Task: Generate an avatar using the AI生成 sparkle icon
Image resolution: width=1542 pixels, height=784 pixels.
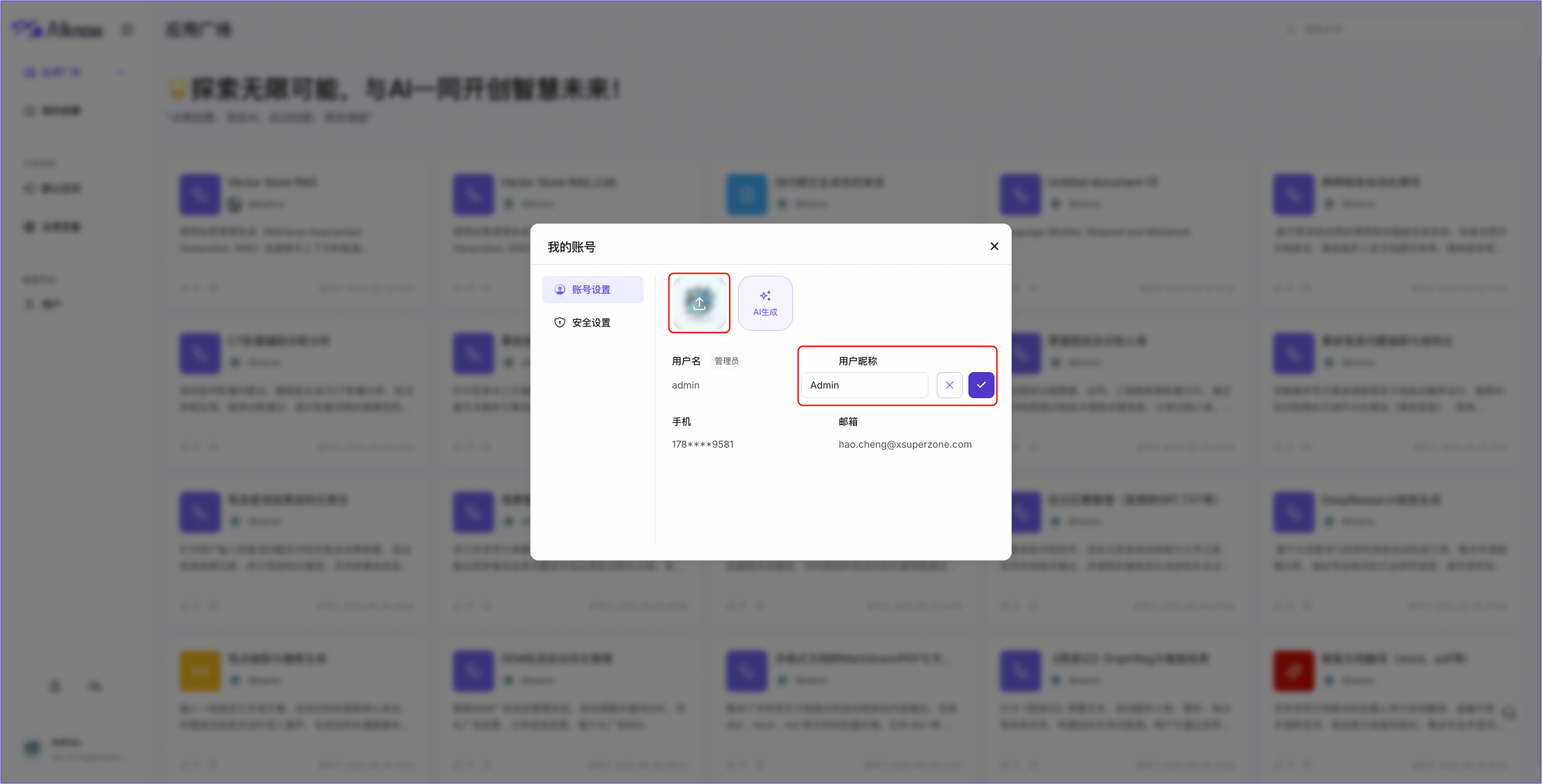Action: [x=765, y=296]
